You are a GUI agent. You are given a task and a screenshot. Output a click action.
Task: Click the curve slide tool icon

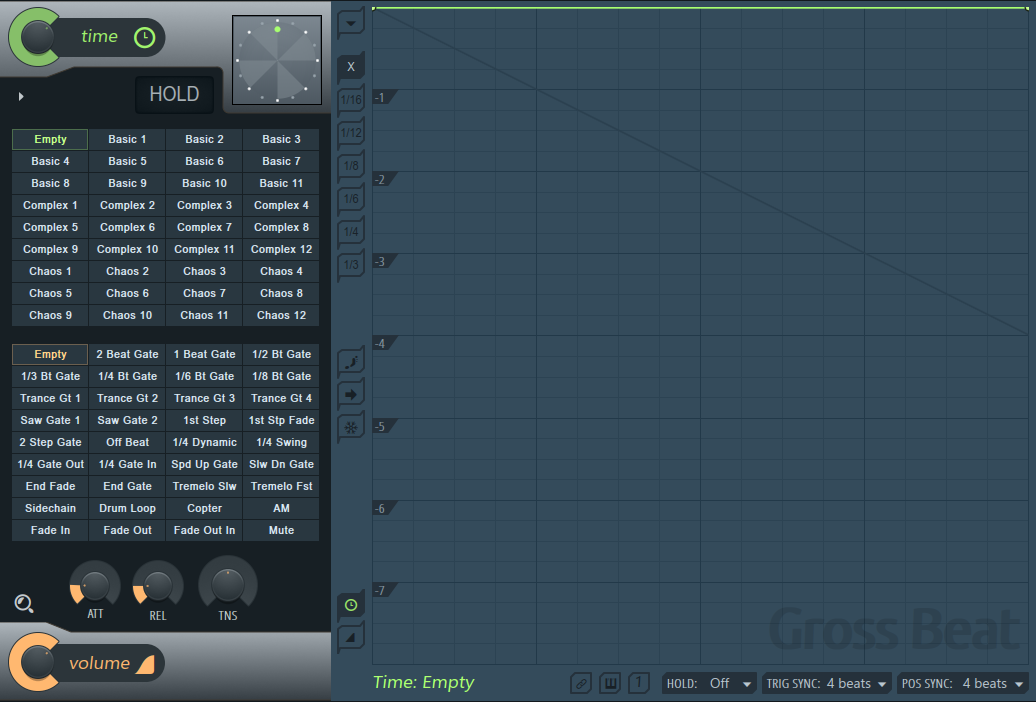coord(351,362)
